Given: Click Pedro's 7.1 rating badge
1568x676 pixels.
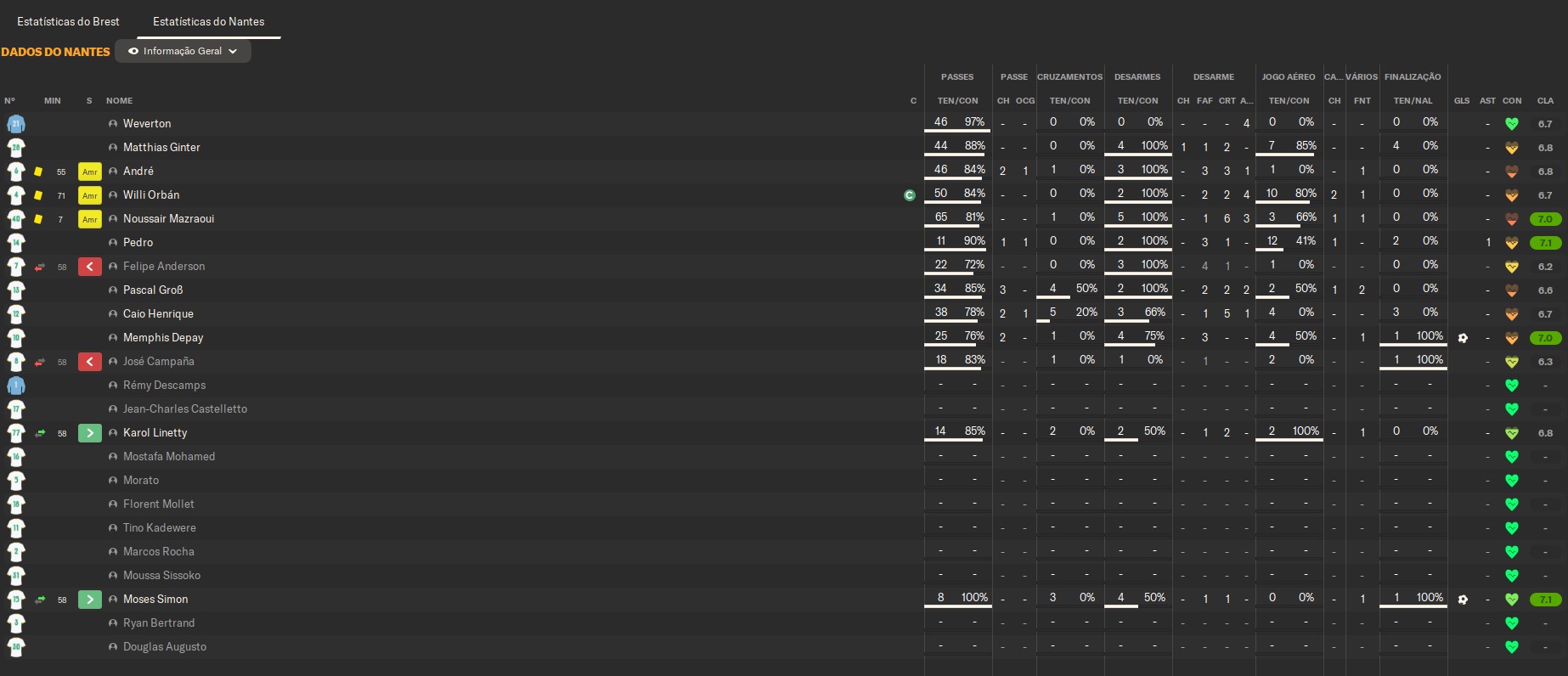Looking at the screenshot, I should coord(1545,243).
